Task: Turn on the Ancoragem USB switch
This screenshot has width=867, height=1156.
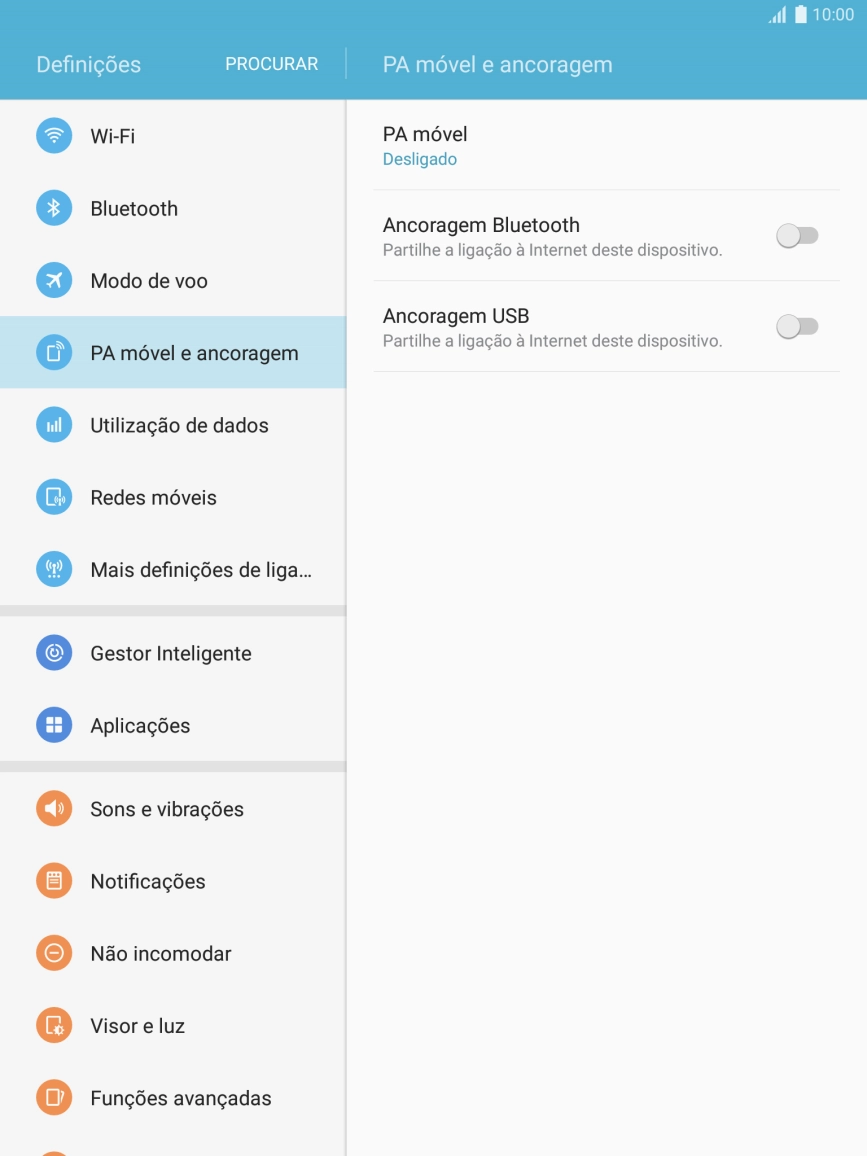Action: pyautogui.click(x=797, y=327)
